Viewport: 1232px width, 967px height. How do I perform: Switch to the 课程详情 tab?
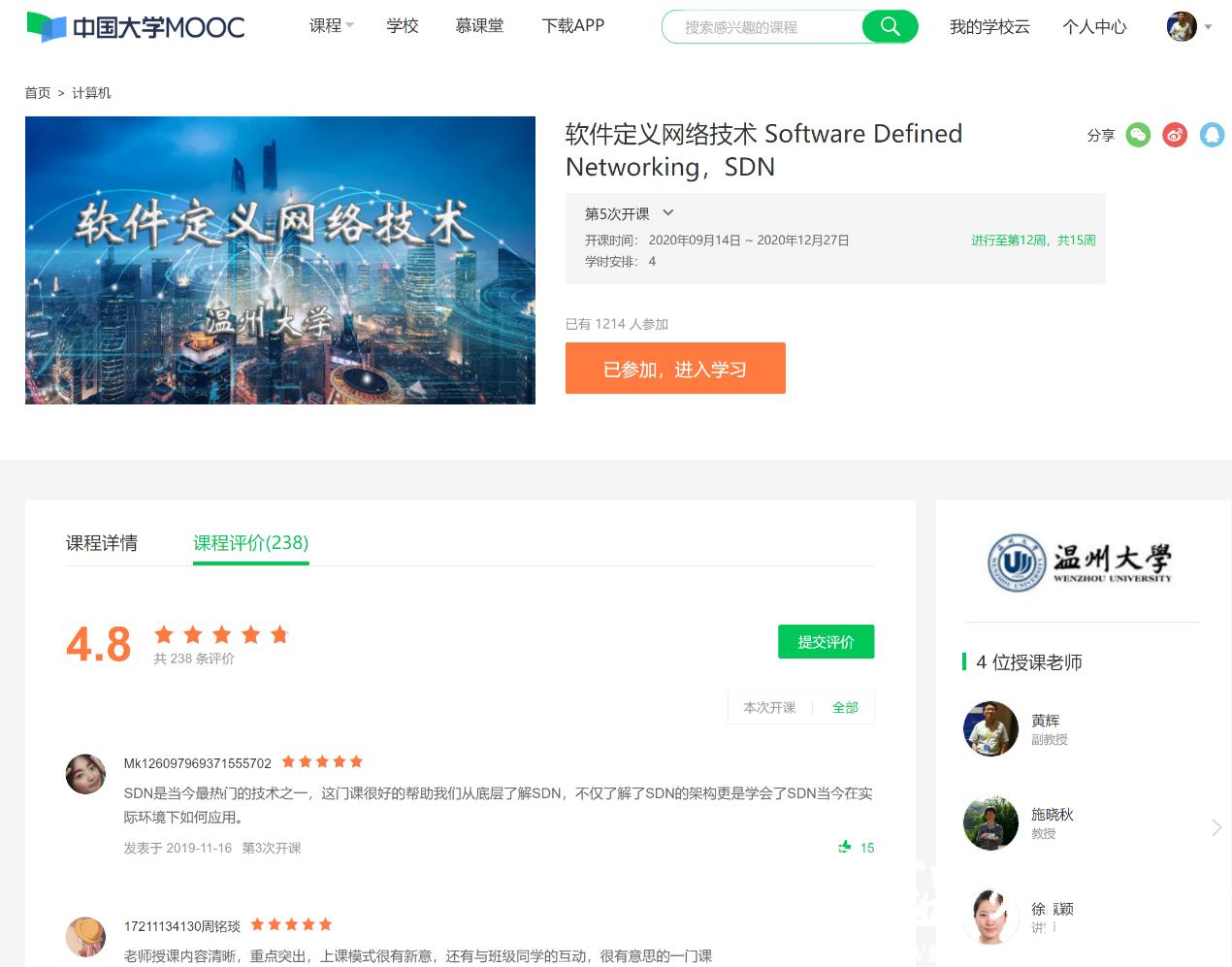(102, 543)
